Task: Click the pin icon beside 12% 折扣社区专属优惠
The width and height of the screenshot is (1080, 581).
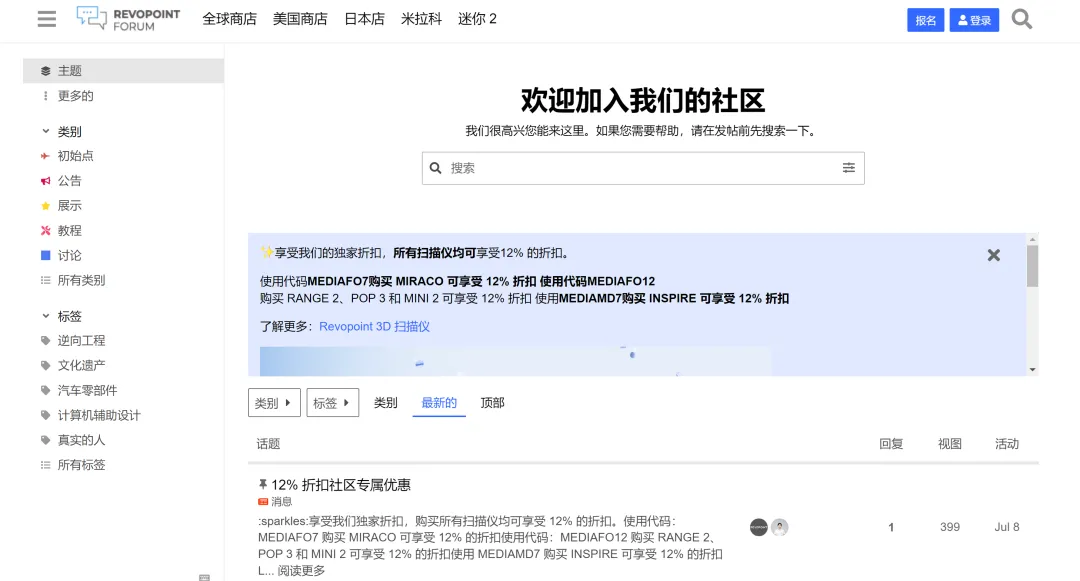Action: [x=262, y=485]
